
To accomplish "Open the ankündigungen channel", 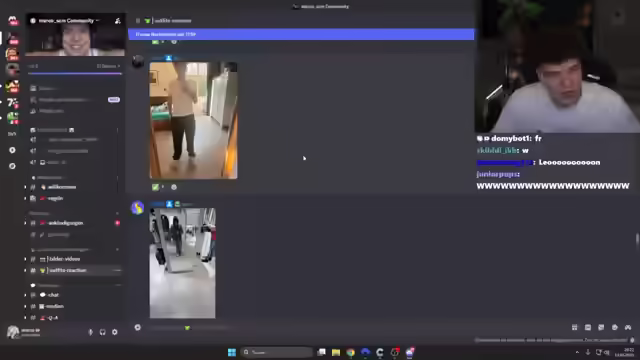I will coord(66,223).
